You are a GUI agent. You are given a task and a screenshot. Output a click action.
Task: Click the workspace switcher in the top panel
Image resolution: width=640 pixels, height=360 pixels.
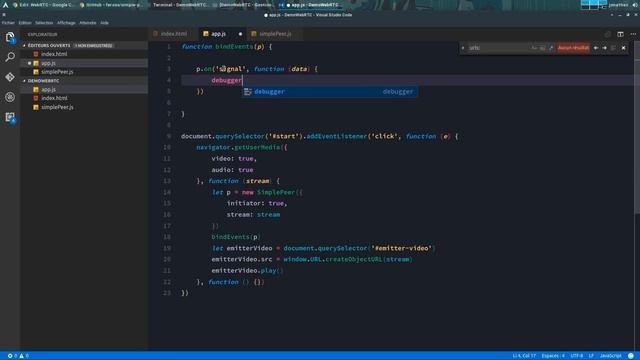[x=594, y=5]
